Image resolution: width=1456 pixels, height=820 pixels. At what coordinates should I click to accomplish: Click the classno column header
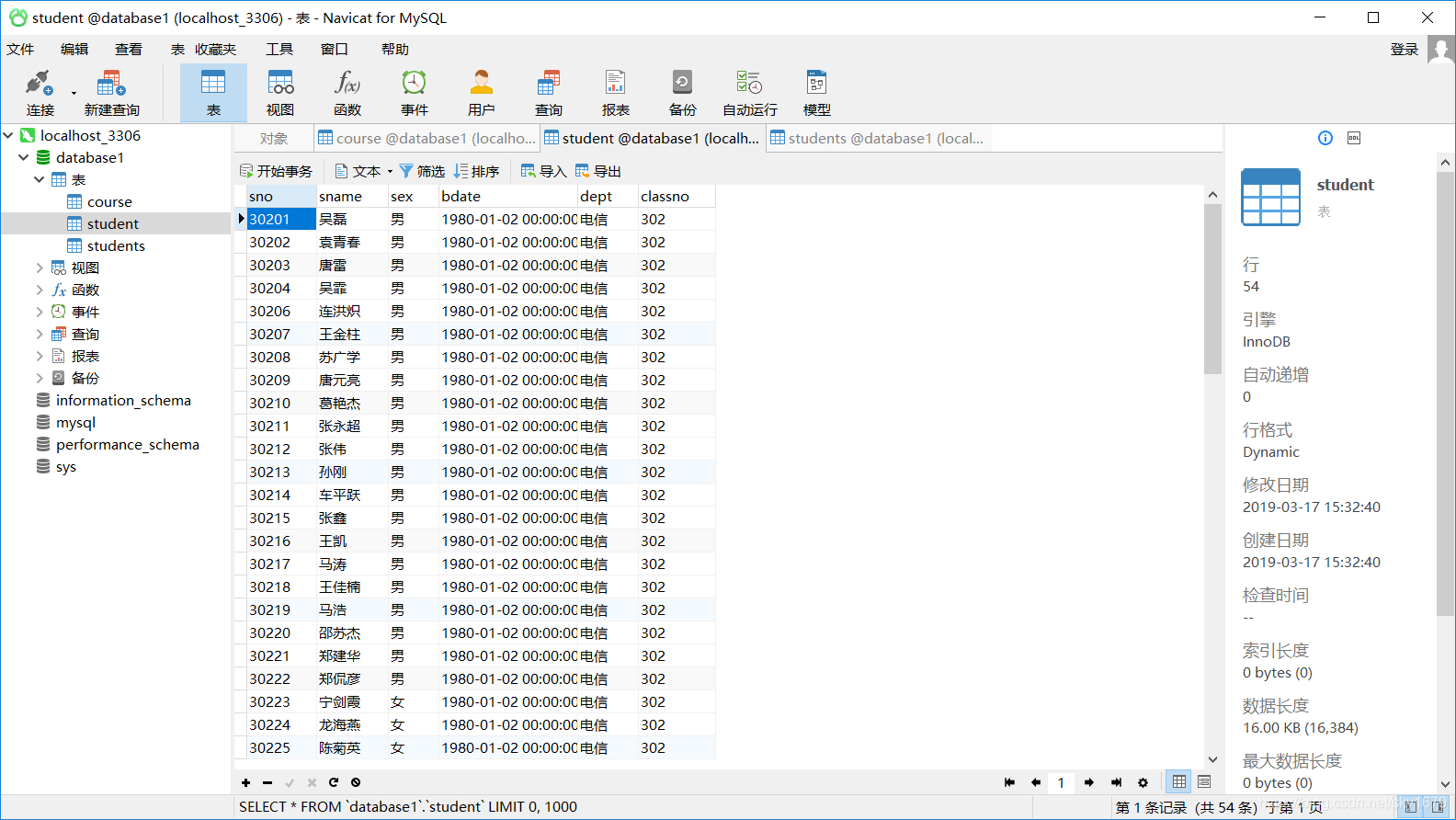(x=677, y=196)
